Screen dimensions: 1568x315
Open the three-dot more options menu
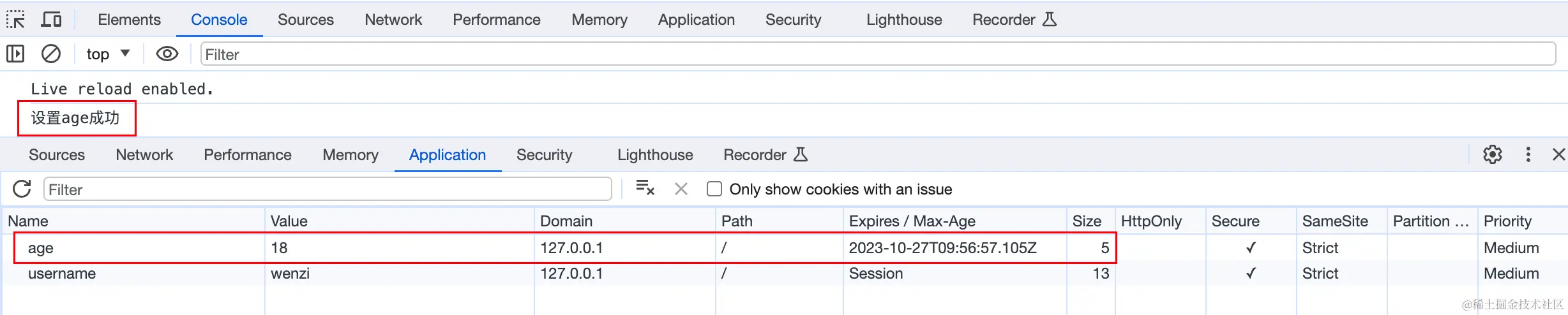tap(1528, 154)
